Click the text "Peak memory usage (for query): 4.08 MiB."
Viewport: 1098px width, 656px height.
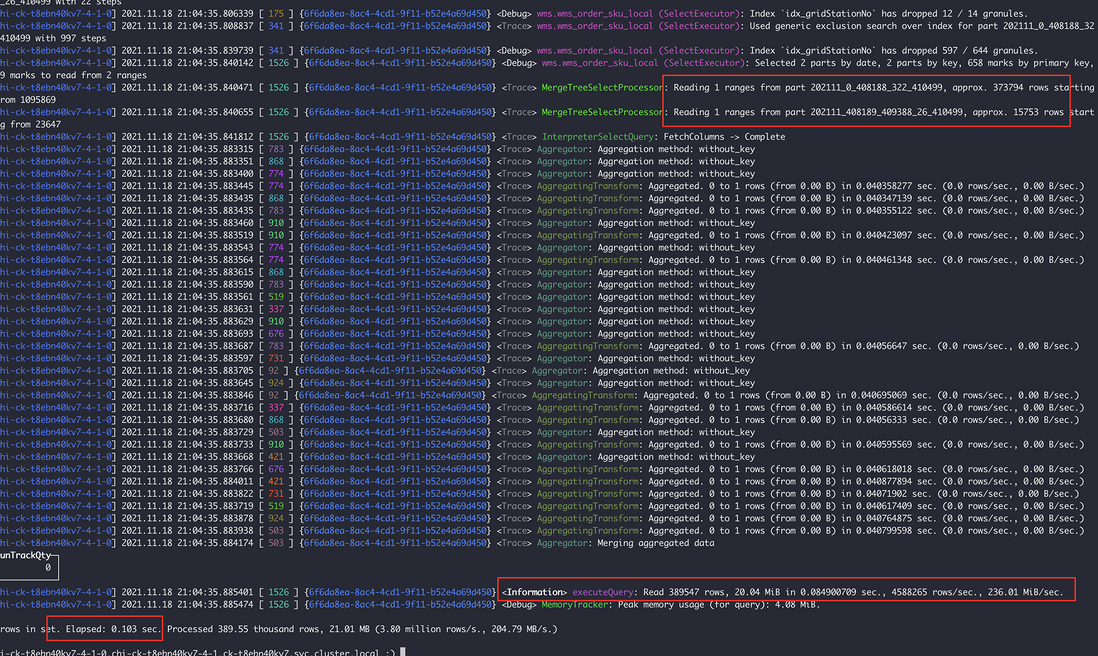click(x=718, y=604)
